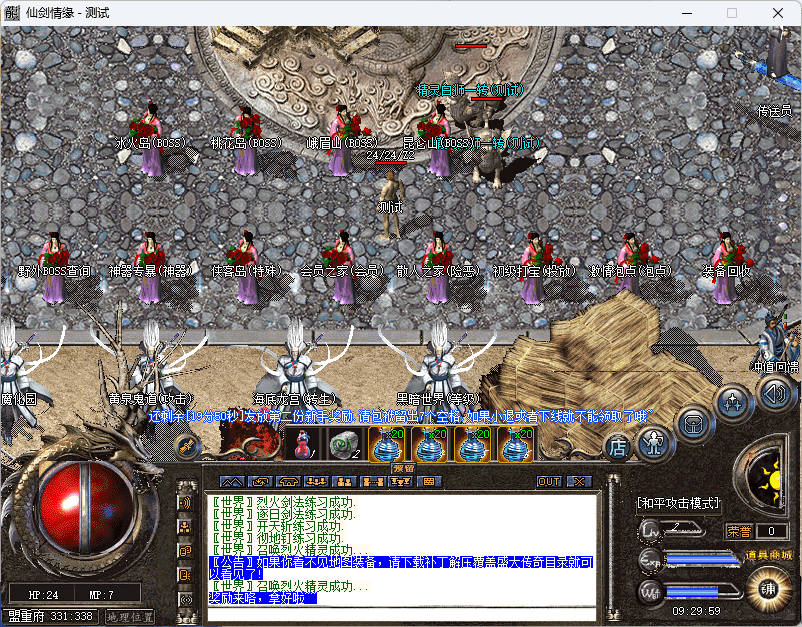Click the OUT logout button

click(x=549, y=482)
